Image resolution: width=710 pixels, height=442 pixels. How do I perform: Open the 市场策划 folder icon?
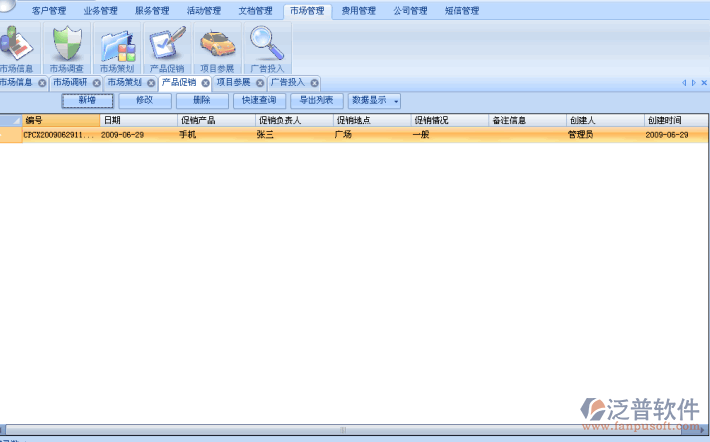pos(117,48)
